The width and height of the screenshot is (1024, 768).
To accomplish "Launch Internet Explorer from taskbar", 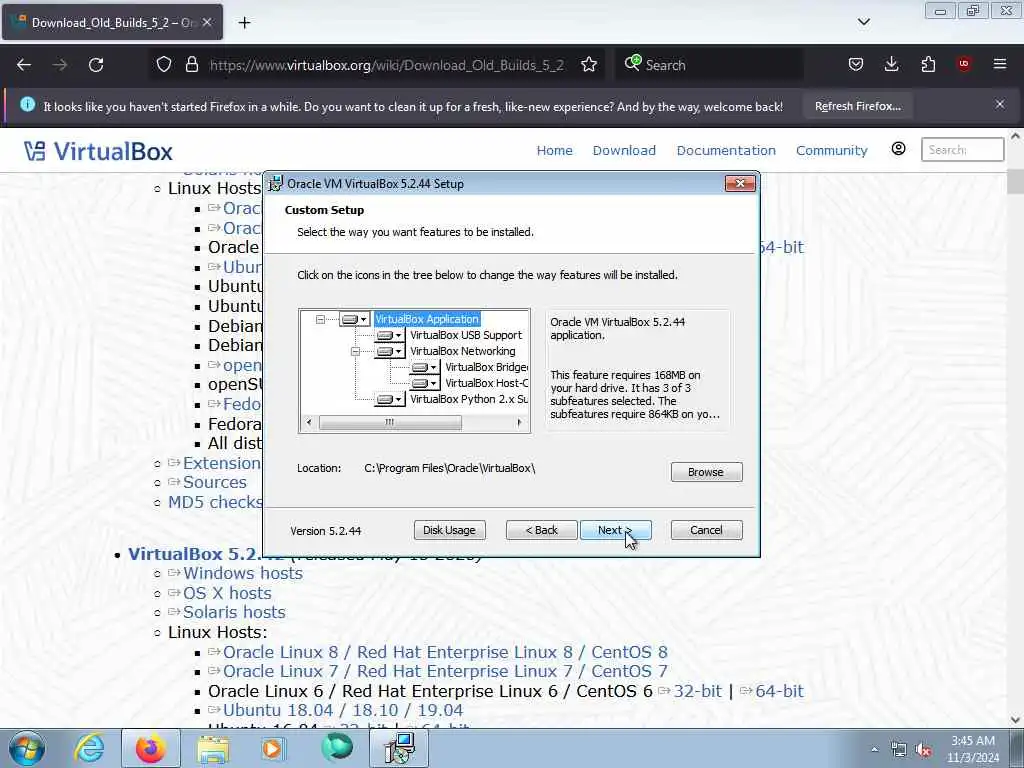I will click(x=89, y=748).
